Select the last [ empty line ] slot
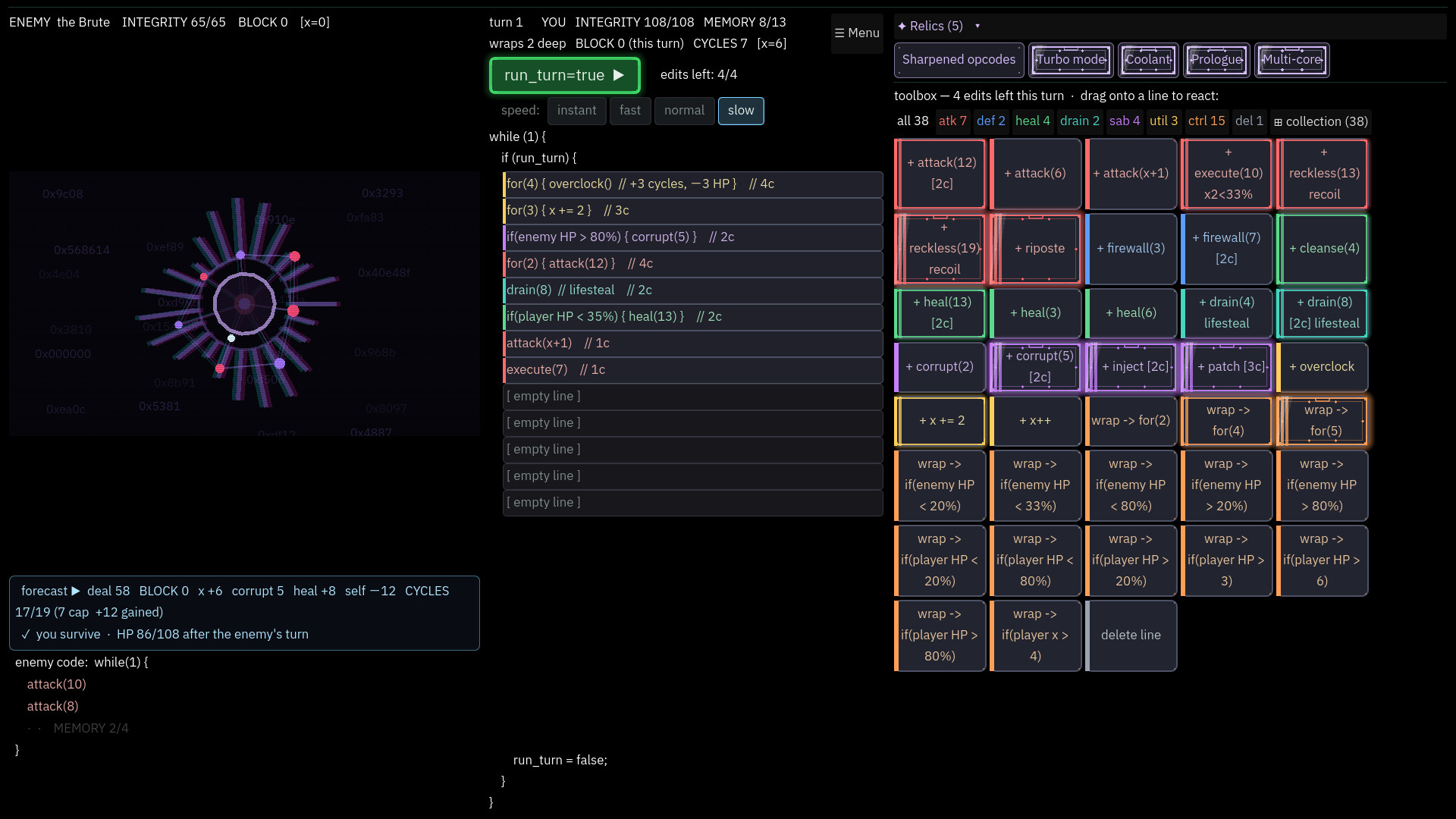Image resolution: width=1456 pixels, height=819 pixels. [692, 503]
